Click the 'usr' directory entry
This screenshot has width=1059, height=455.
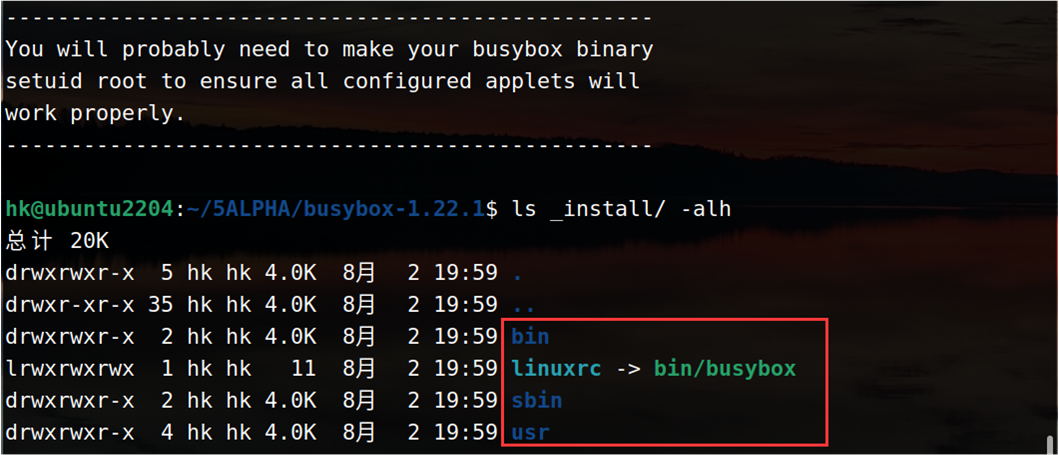pos(530,432)
